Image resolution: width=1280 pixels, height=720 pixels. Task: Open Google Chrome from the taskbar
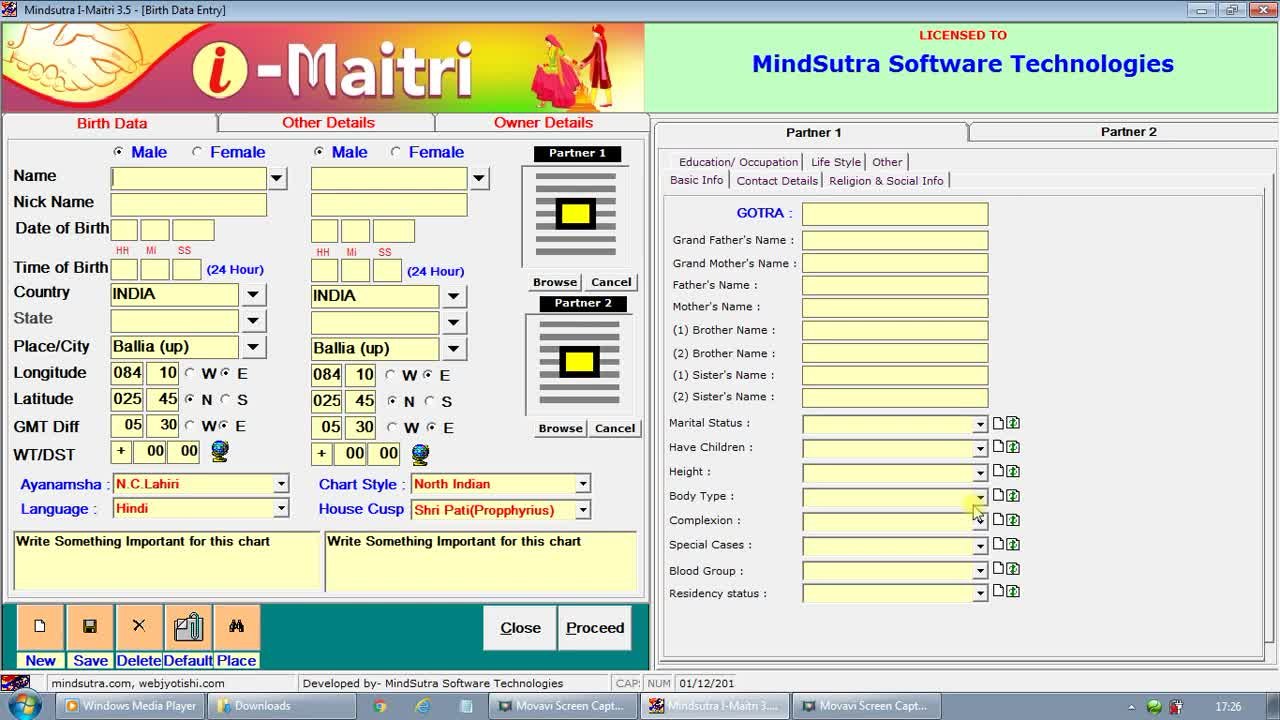pyautogui.click(x=380, y=706)
